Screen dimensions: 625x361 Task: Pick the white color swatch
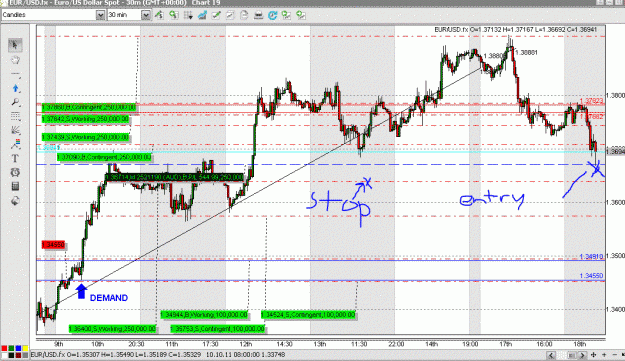coord(4,355)
